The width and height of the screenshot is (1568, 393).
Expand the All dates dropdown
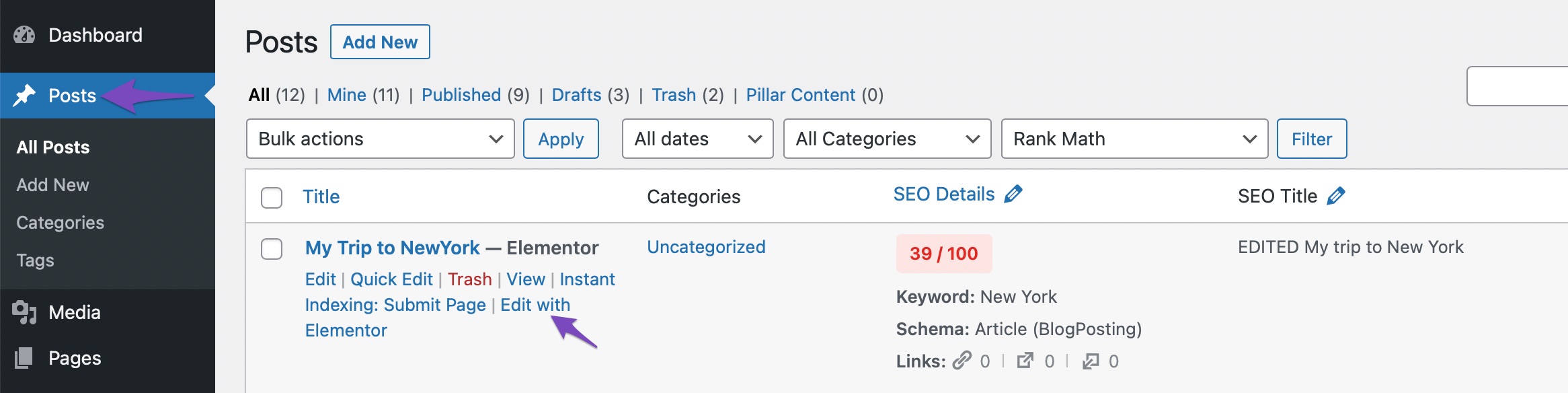697,139
